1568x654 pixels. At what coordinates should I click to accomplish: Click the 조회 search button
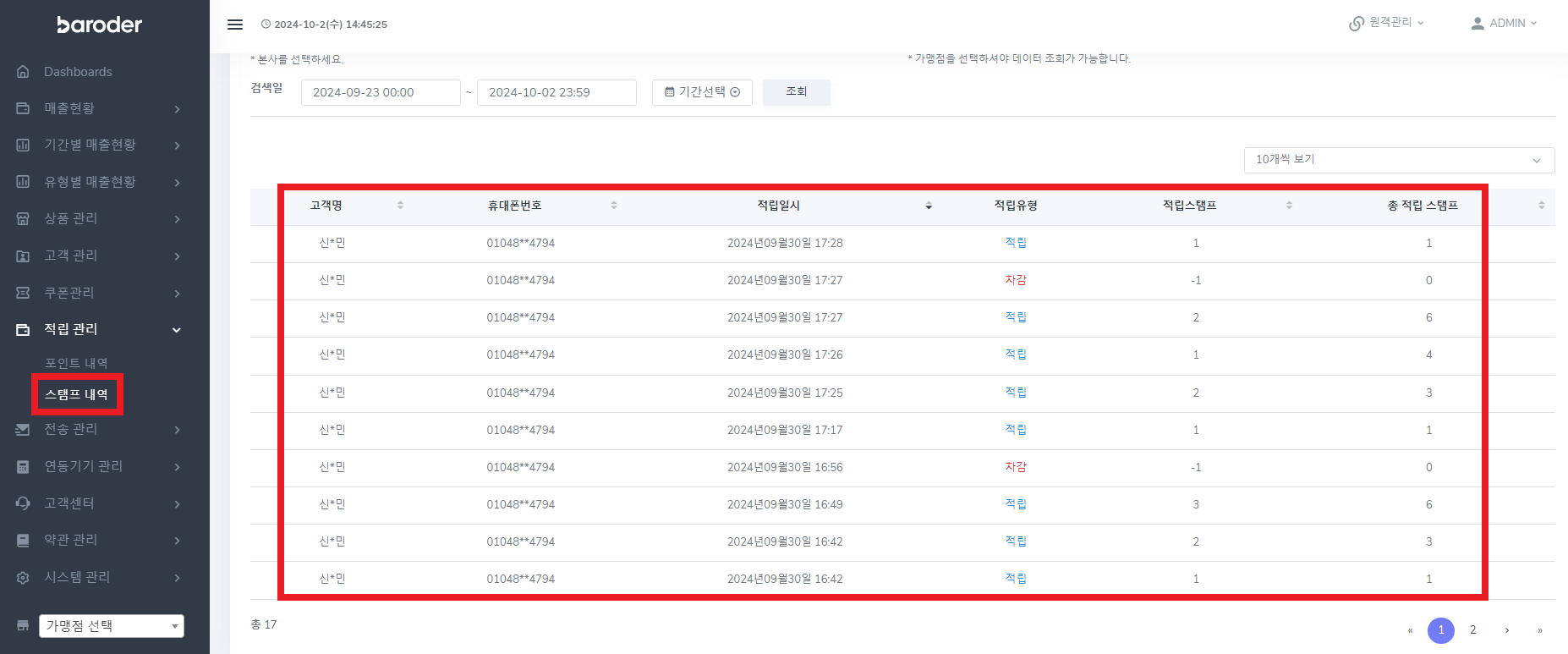(797, 92)
